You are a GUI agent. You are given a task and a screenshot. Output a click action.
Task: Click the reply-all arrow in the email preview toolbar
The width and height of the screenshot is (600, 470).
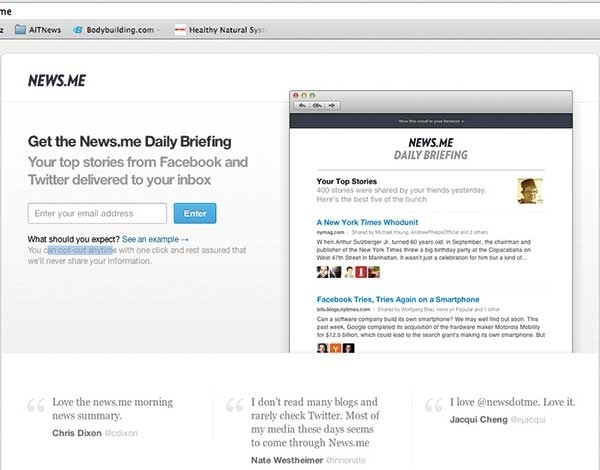tap(315, 105)
